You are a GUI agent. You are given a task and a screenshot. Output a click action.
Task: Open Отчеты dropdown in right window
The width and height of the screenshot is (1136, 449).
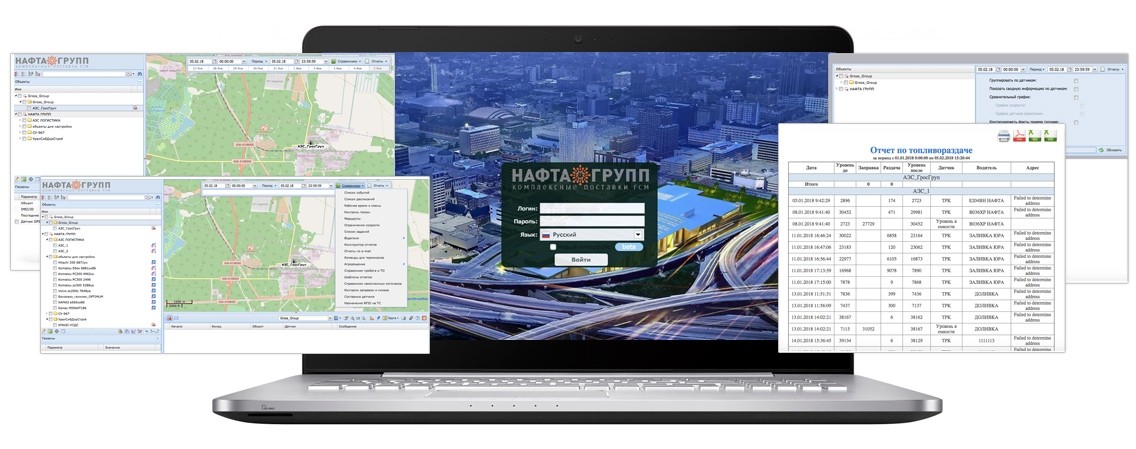(x=1112, y=70)
